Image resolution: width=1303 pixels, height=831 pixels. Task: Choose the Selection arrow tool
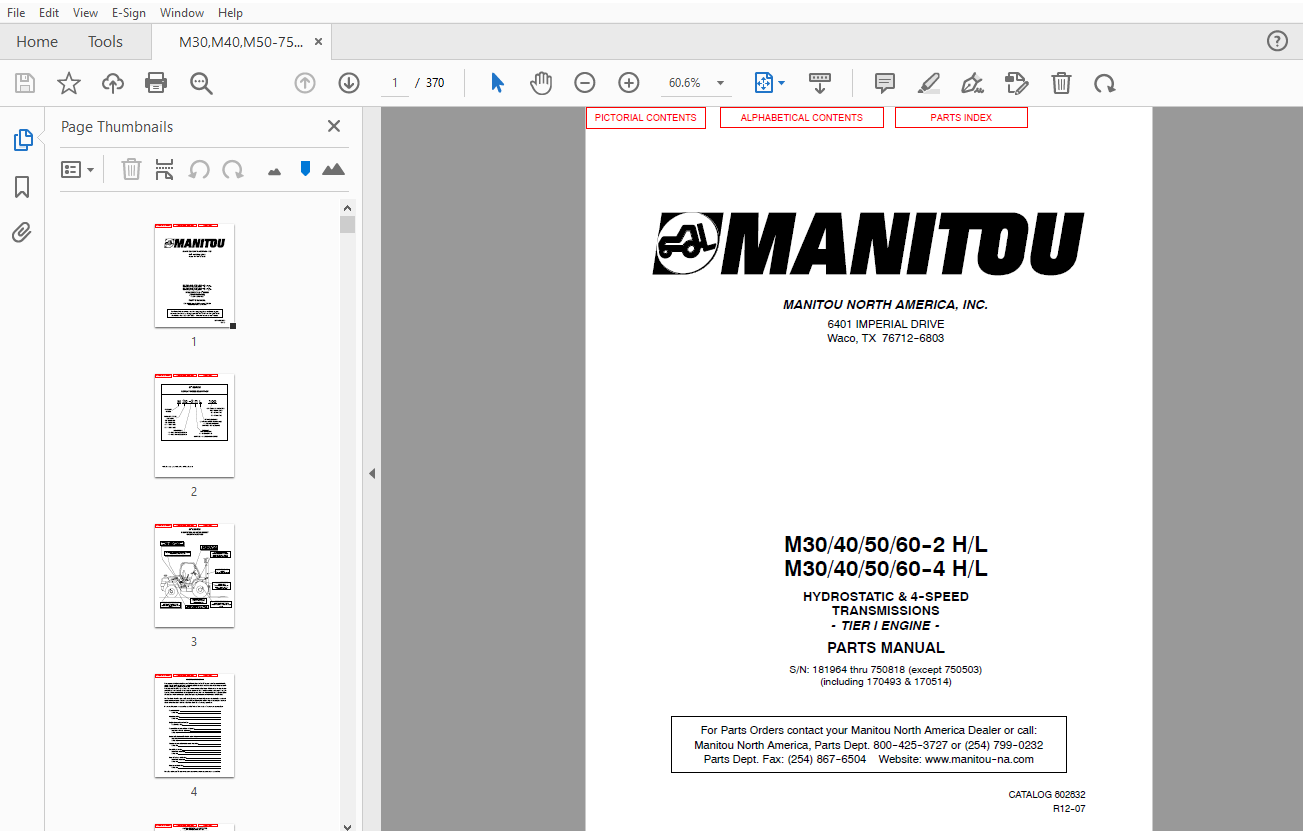coord(497,83)
